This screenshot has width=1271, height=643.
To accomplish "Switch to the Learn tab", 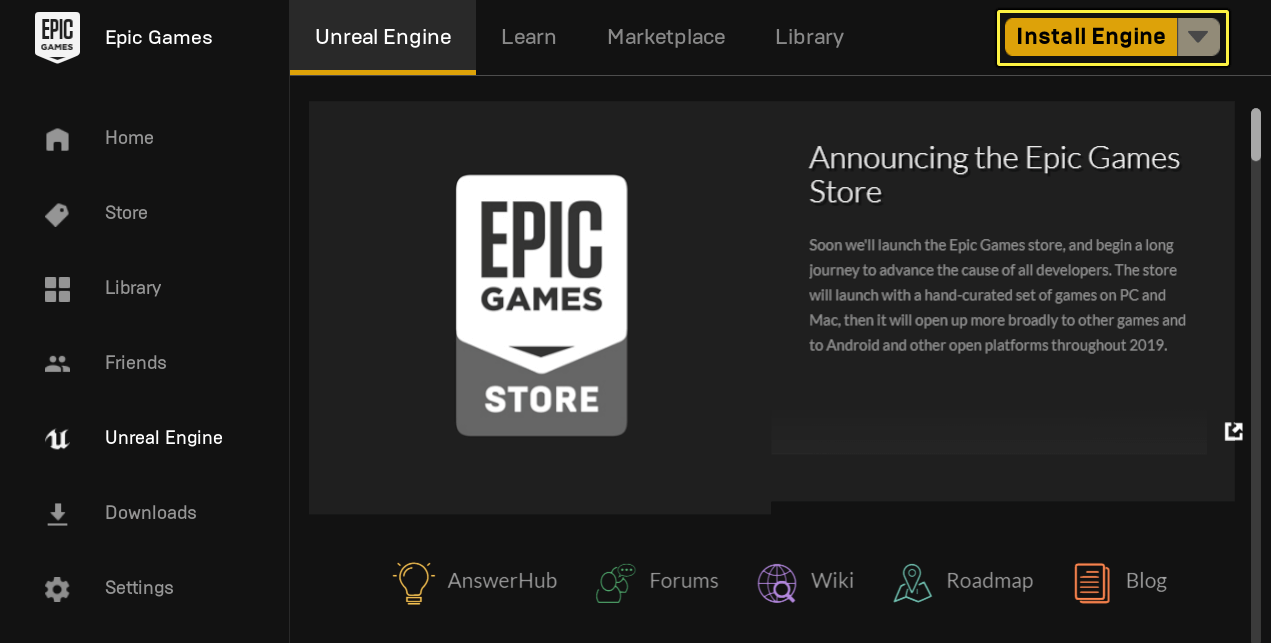I will (528, 37).
